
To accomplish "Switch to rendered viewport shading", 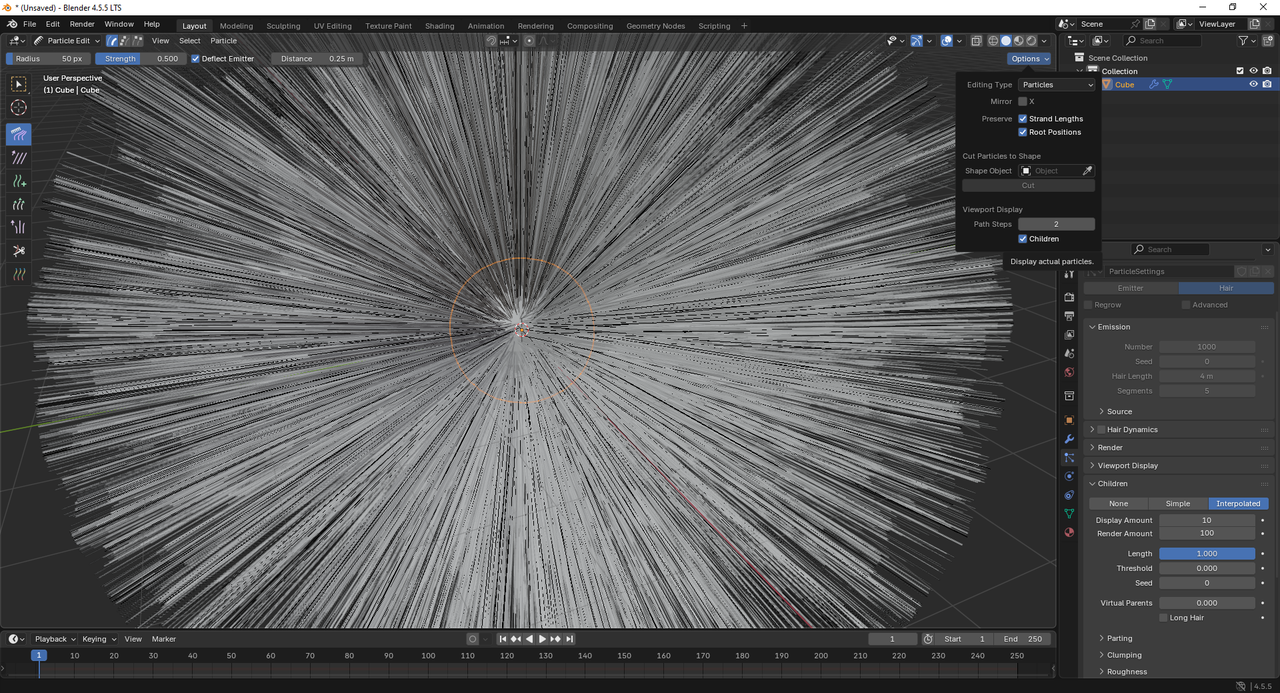I will tap(1030, 41).
